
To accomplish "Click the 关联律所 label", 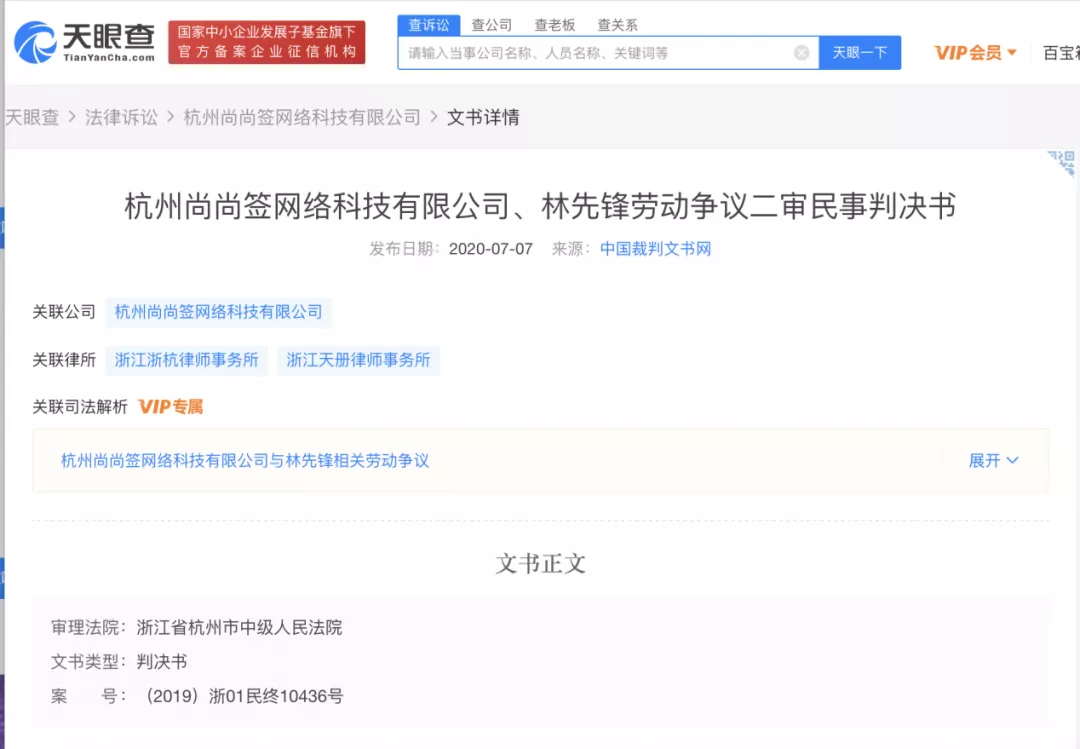I will tap(64, 360).
